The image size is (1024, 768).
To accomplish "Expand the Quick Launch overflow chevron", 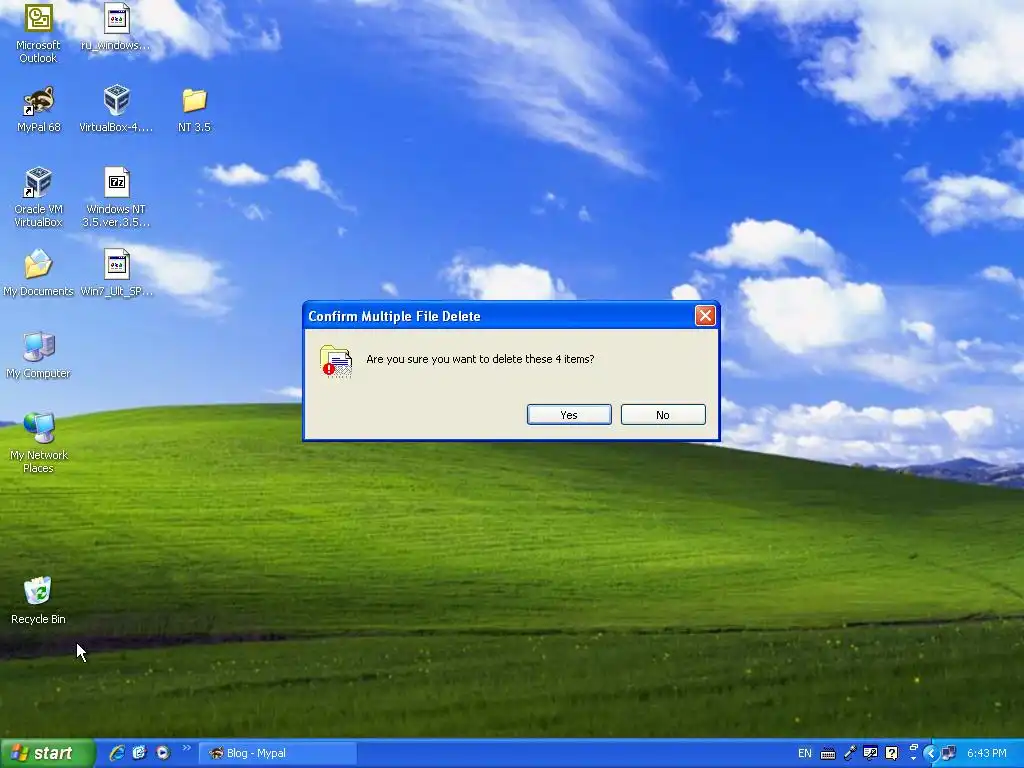I will [x=186, y=748].
